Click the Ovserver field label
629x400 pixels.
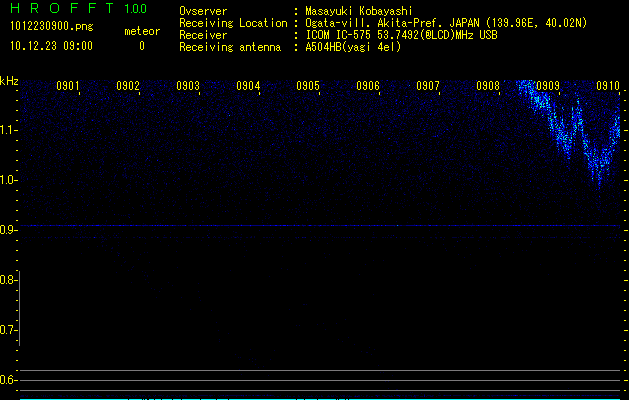coord(203,11)
